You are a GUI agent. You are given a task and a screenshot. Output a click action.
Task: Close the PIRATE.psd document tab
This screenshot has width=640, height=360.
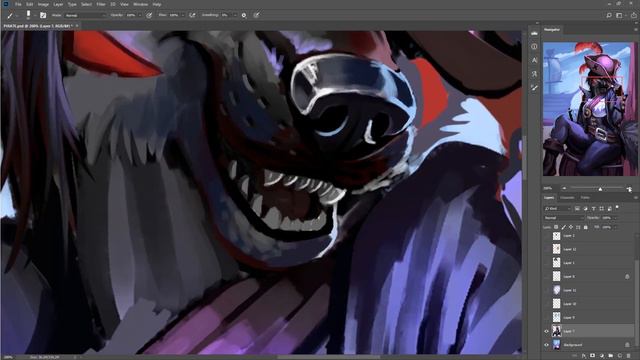click(x=77, y=26)
